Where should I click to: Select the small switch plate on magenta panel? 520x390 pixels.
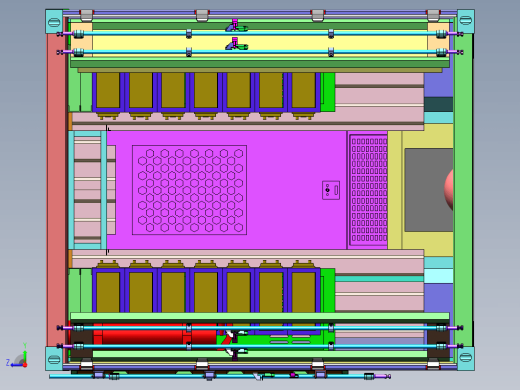331,190
